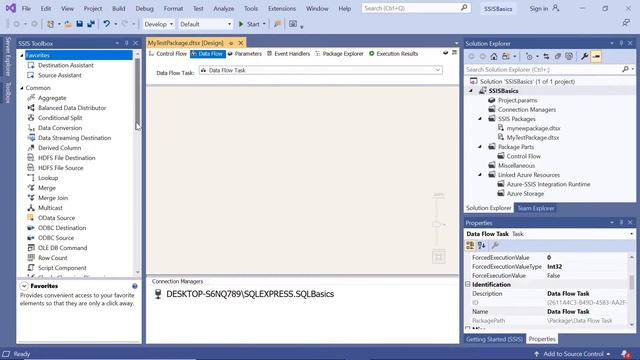The image size is (640, 360).
Task: Click the Categorized view icon in Properties
Action: [470, 245]
